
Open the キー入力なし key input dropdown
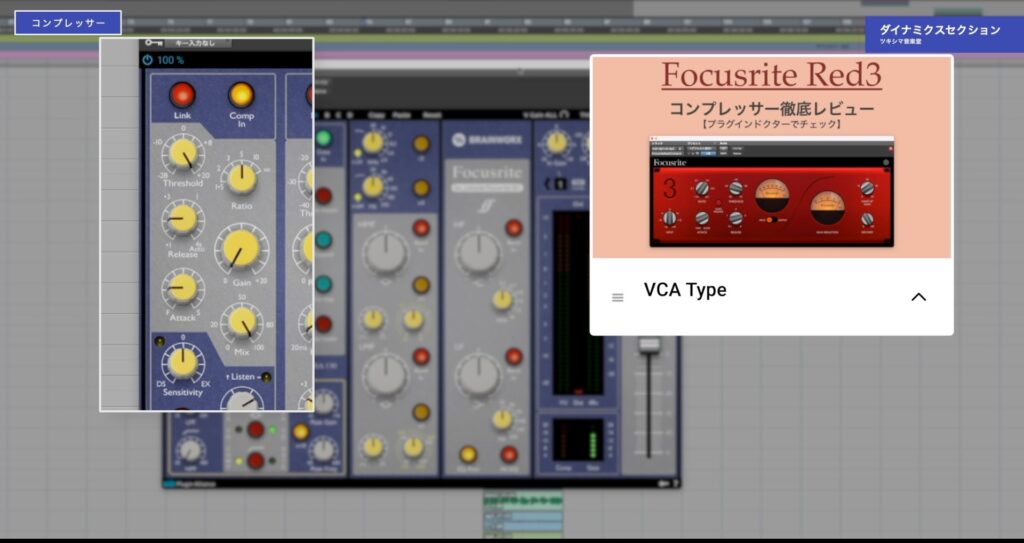coord(198,43)
